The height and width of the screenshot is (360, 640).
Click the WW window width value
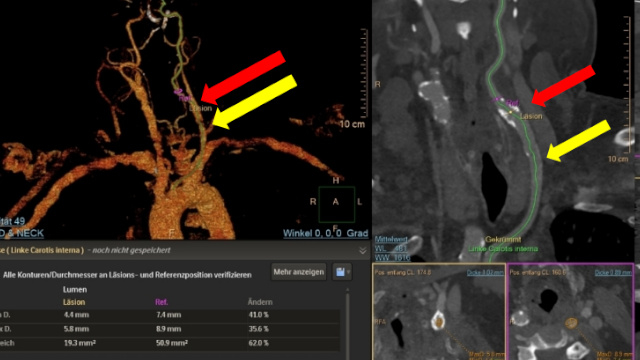point(391,258)
